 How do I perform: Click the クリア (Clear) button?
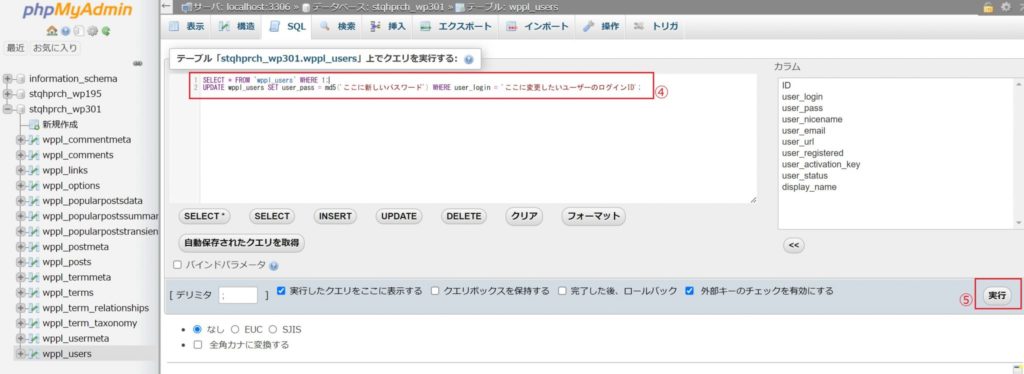pyautogui.click(x=524, y=216)
